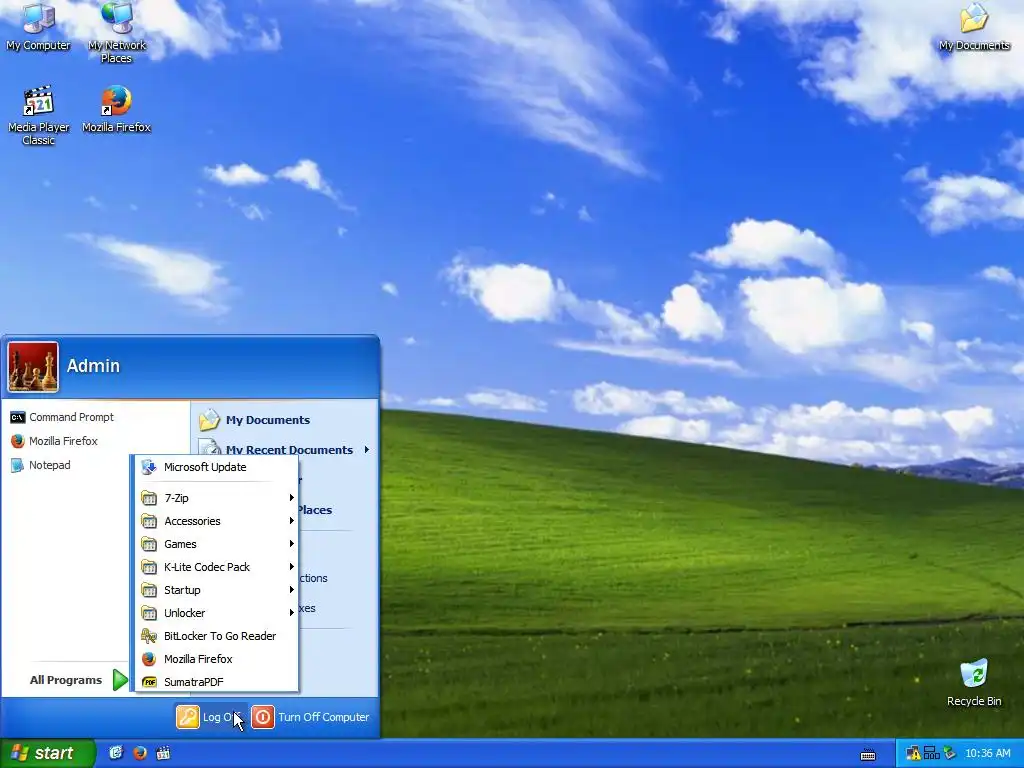Open Command Prompt from Start menu
Viewport: 1024px width, 768px height.
click(62, 417)
